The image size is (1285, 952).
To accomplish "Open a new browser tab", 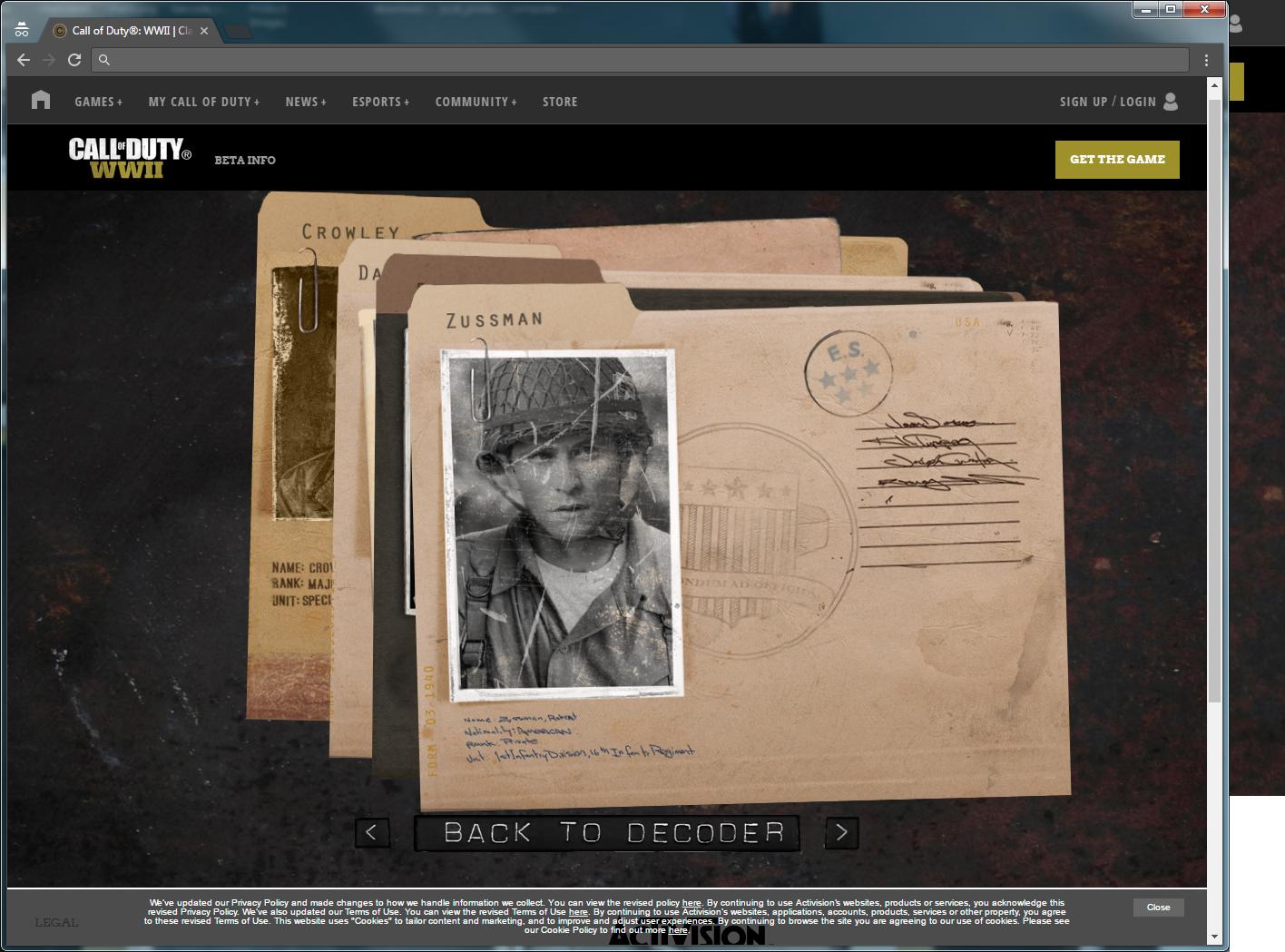I will pyautogui.click(x=238, y=32).
